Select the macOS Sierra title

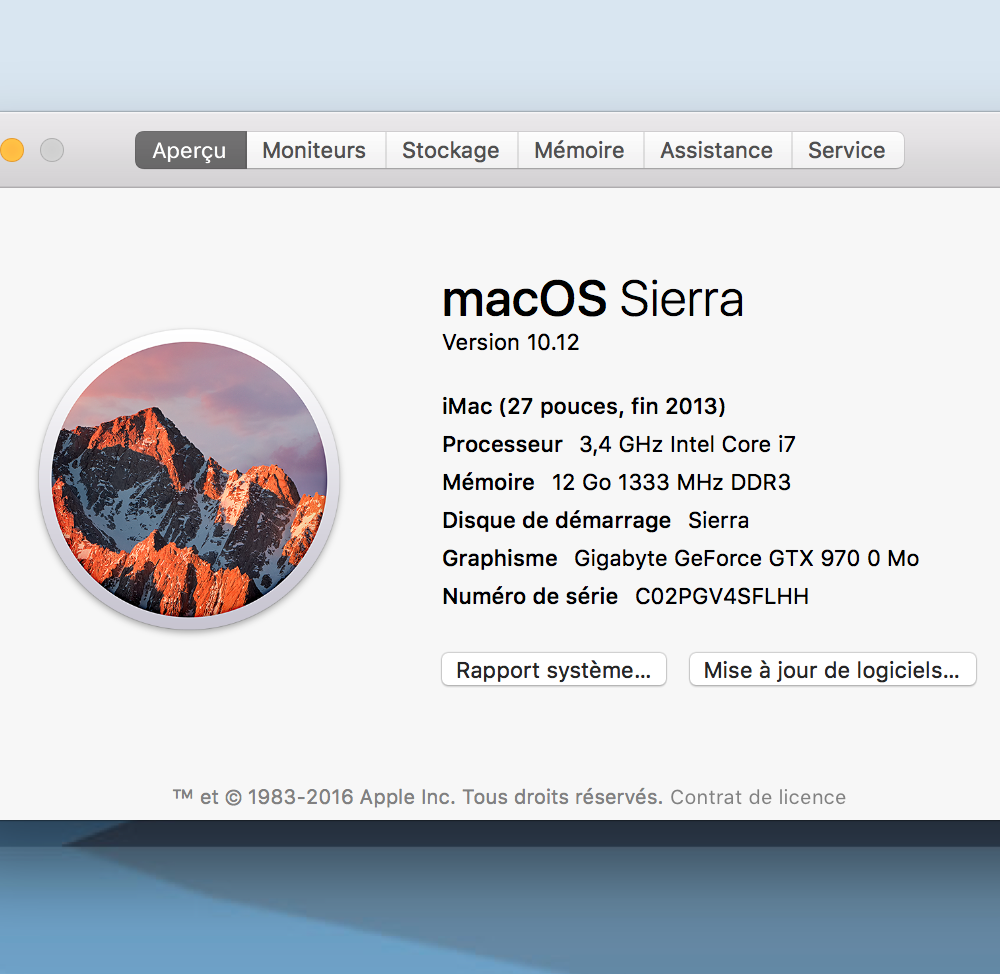pyautogui.click(x=593, y=299)
